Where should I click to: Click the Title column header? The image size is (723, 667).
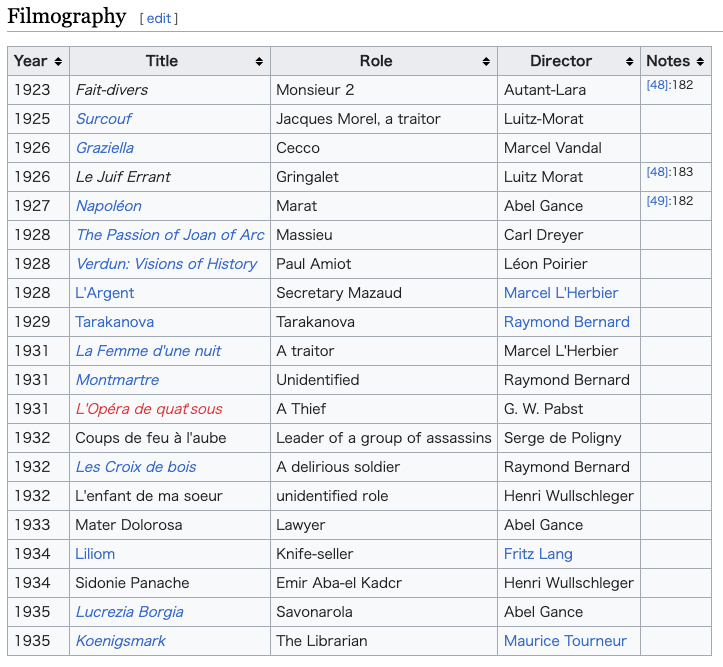coord(170,61)
